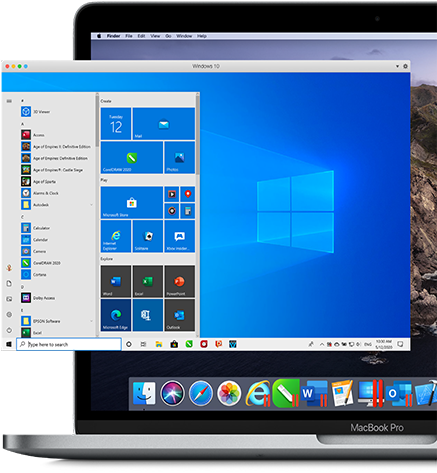Open the Edit menu in macOS menu bar

coord(141,36)
